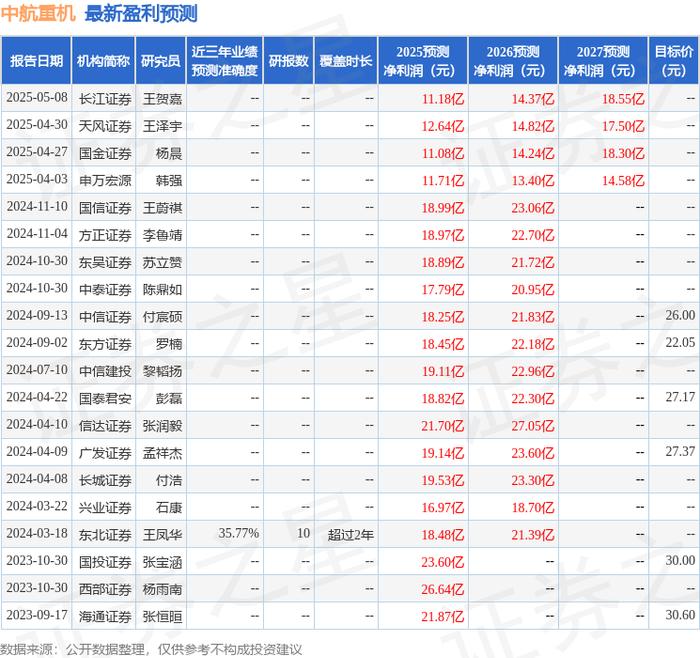Click the 19.11亿 forecast value
Screen dimensions: 700x658
click(x=442, y=371)
